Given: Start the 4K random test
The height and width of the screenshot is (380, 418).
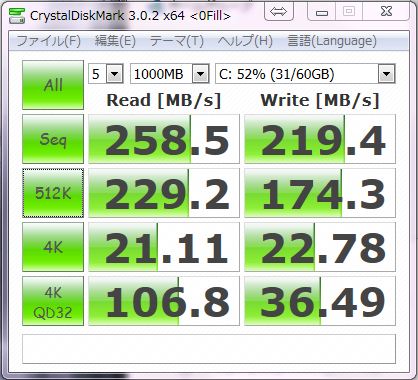Looking at the screenshot, I should click(x=53, y=247).
